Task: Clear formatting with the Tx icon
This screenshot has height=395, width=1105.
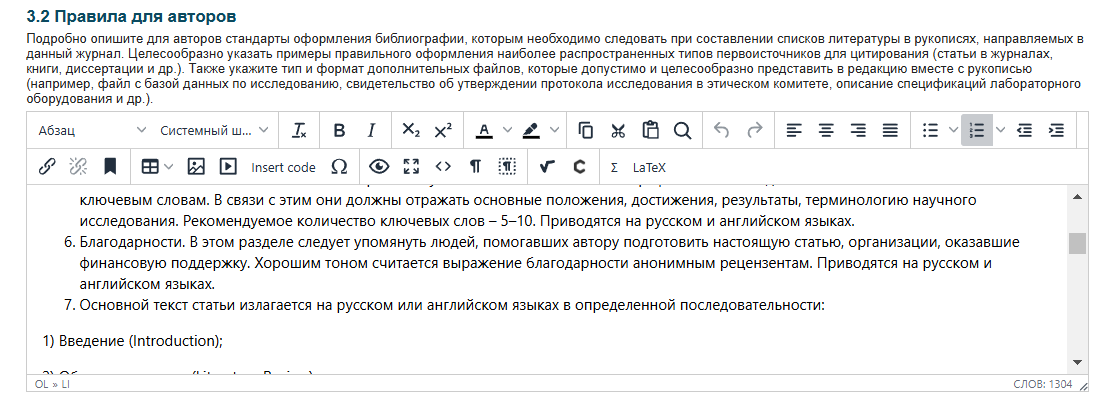Action: [x=300, y=130]
